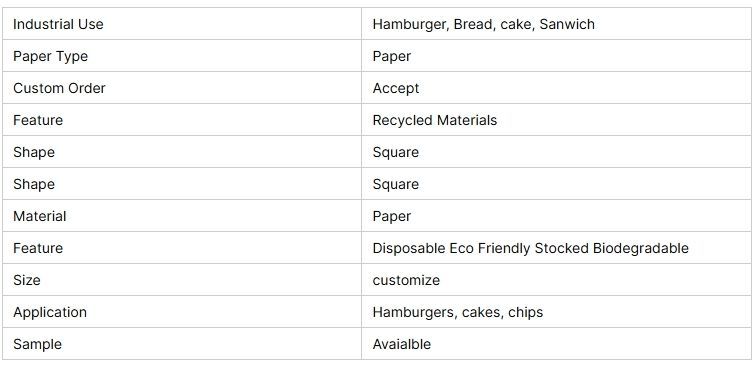Select Disposable Eco Friendly Stocked Biodegradable text

pyautogui.click(x=530, y=248)
